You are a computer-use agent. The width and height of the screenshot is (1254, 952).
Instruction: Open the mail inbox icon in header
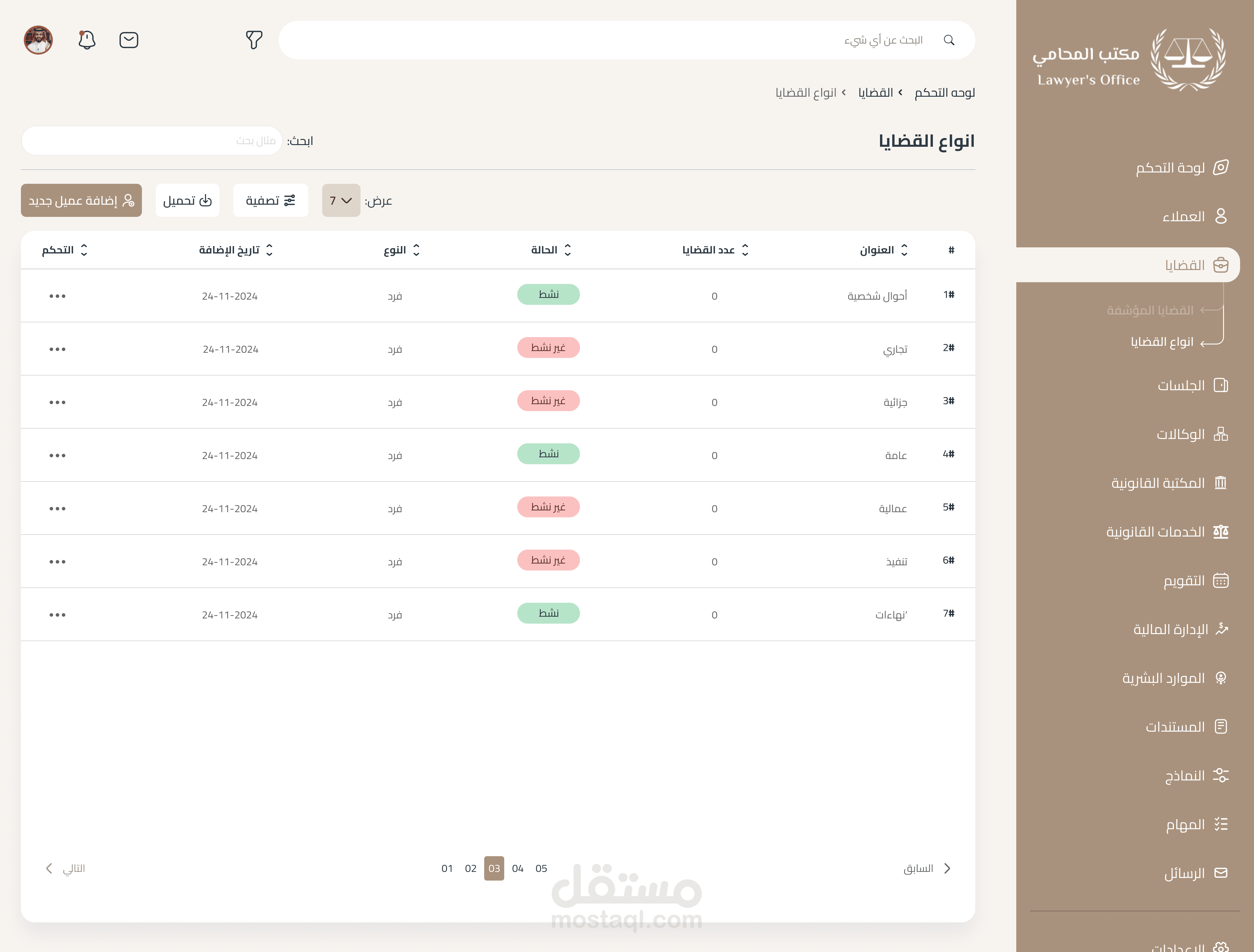coord(129,40)
